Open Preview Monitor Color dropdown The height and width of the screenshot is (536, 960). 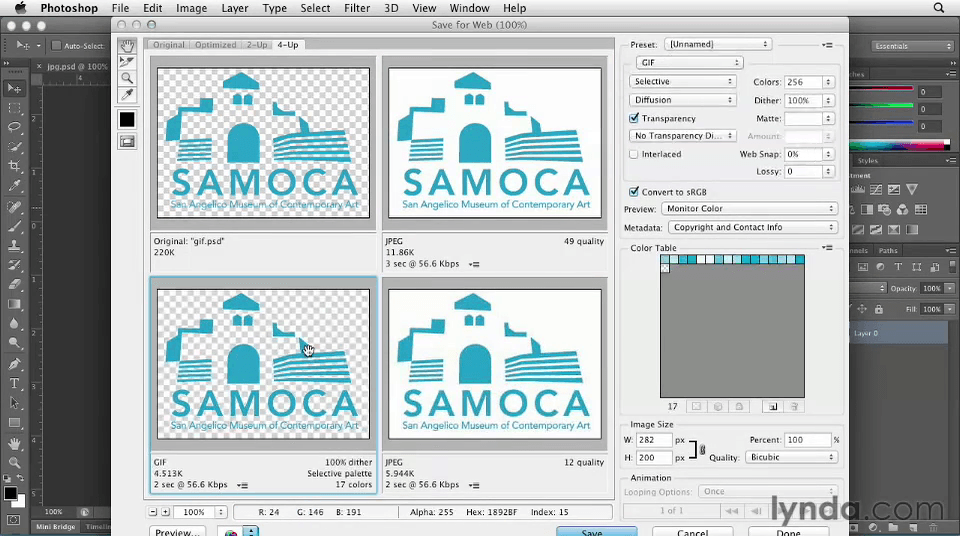click(x=749, y=209)
